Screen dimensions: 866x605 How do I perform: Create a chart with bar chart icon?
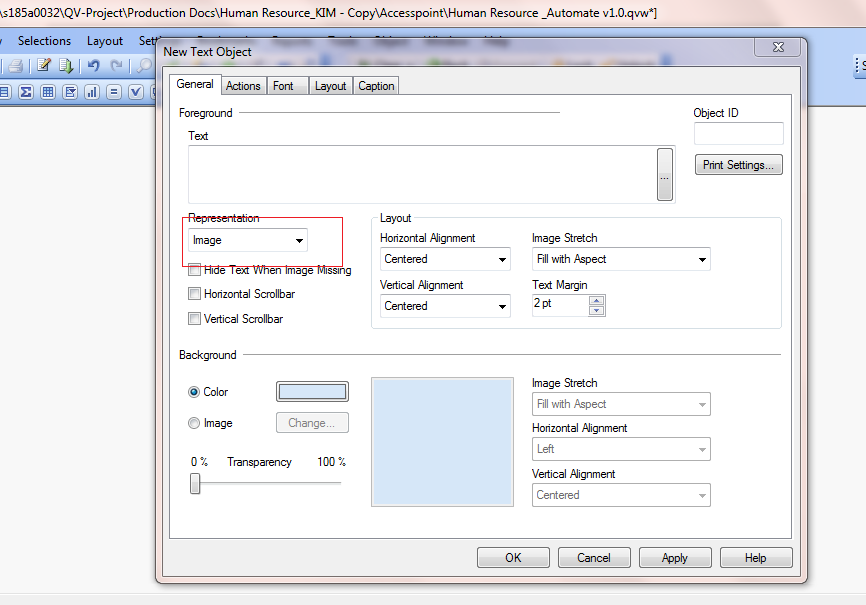click(x=92, y=92)
